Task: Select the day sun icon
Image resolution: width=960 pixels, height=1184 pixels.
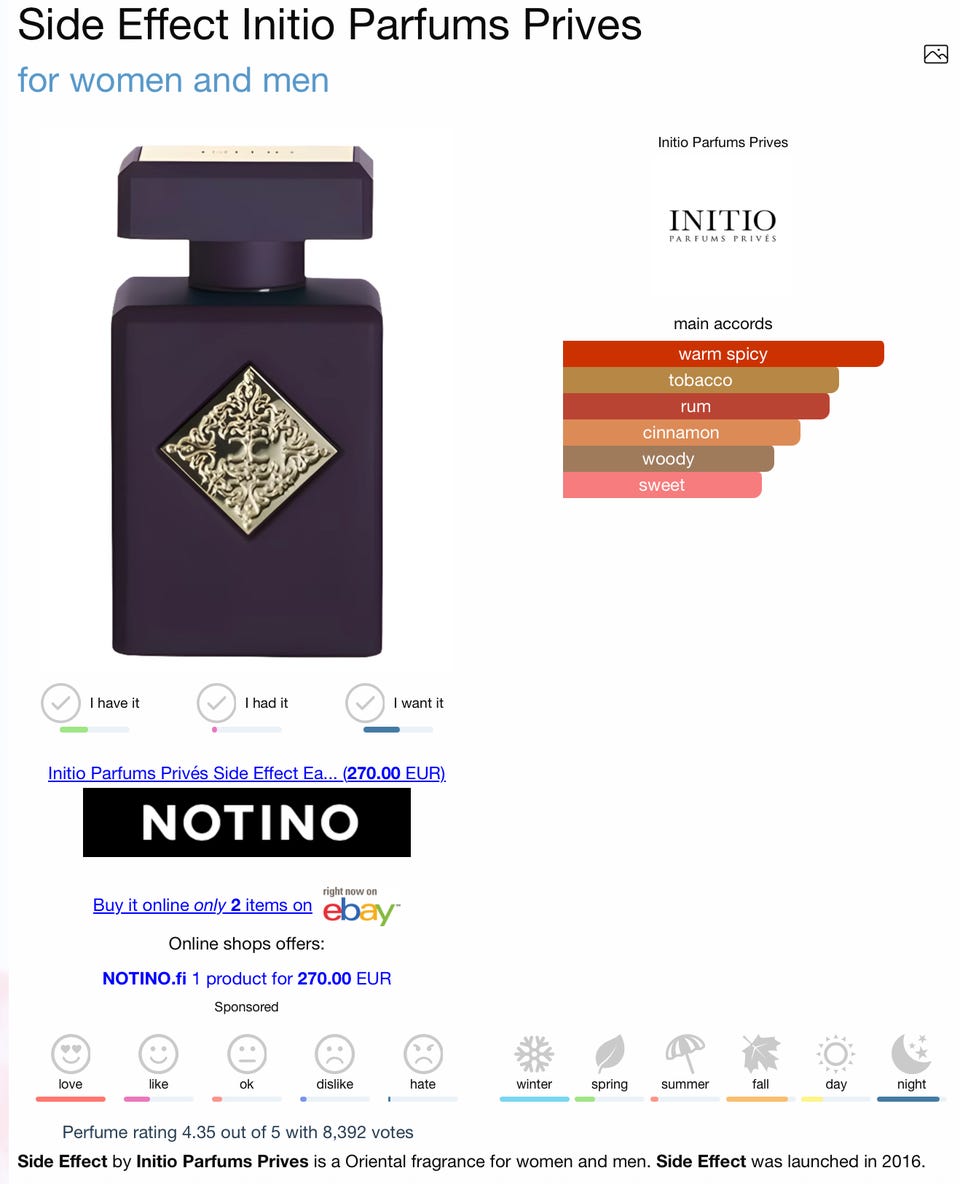Action: [x=836, y=1053]
